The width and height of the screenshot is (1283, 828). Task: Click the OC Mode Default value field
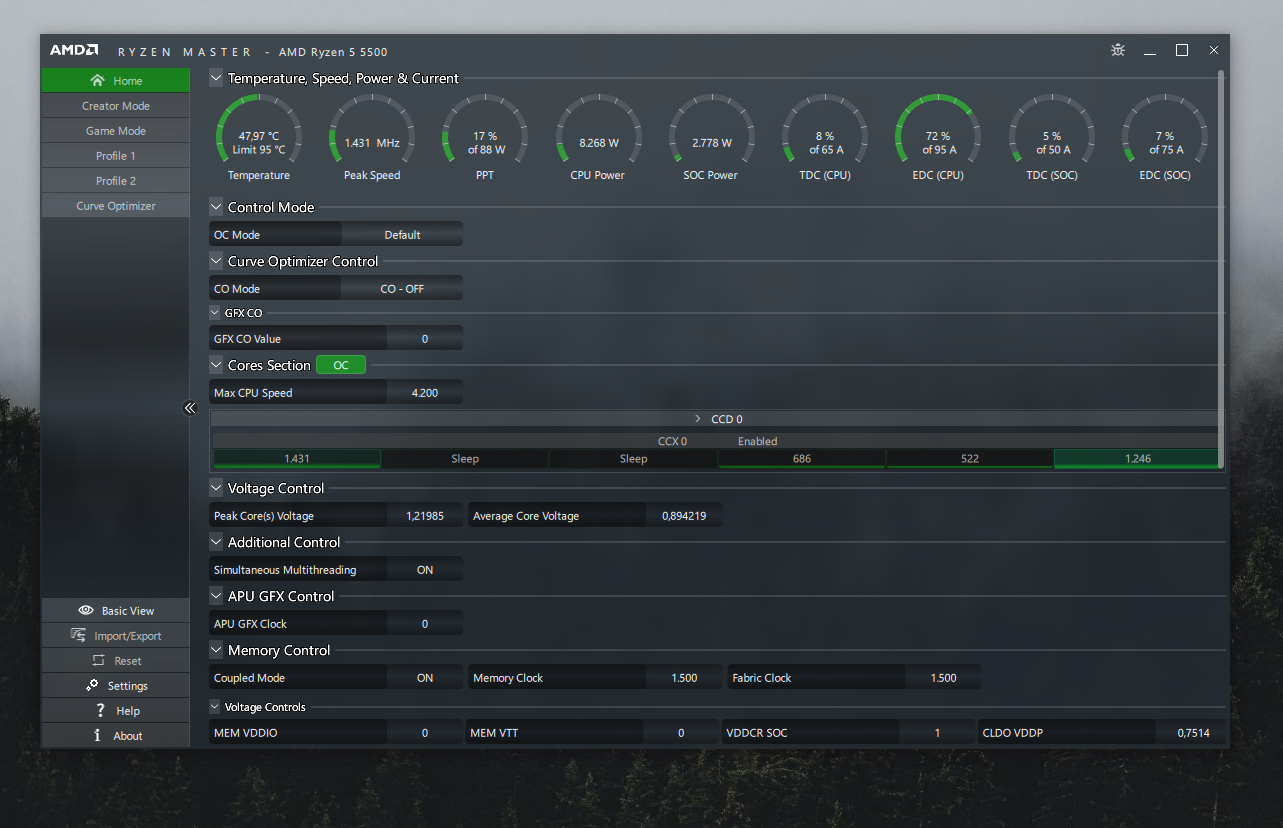[402, 234]
